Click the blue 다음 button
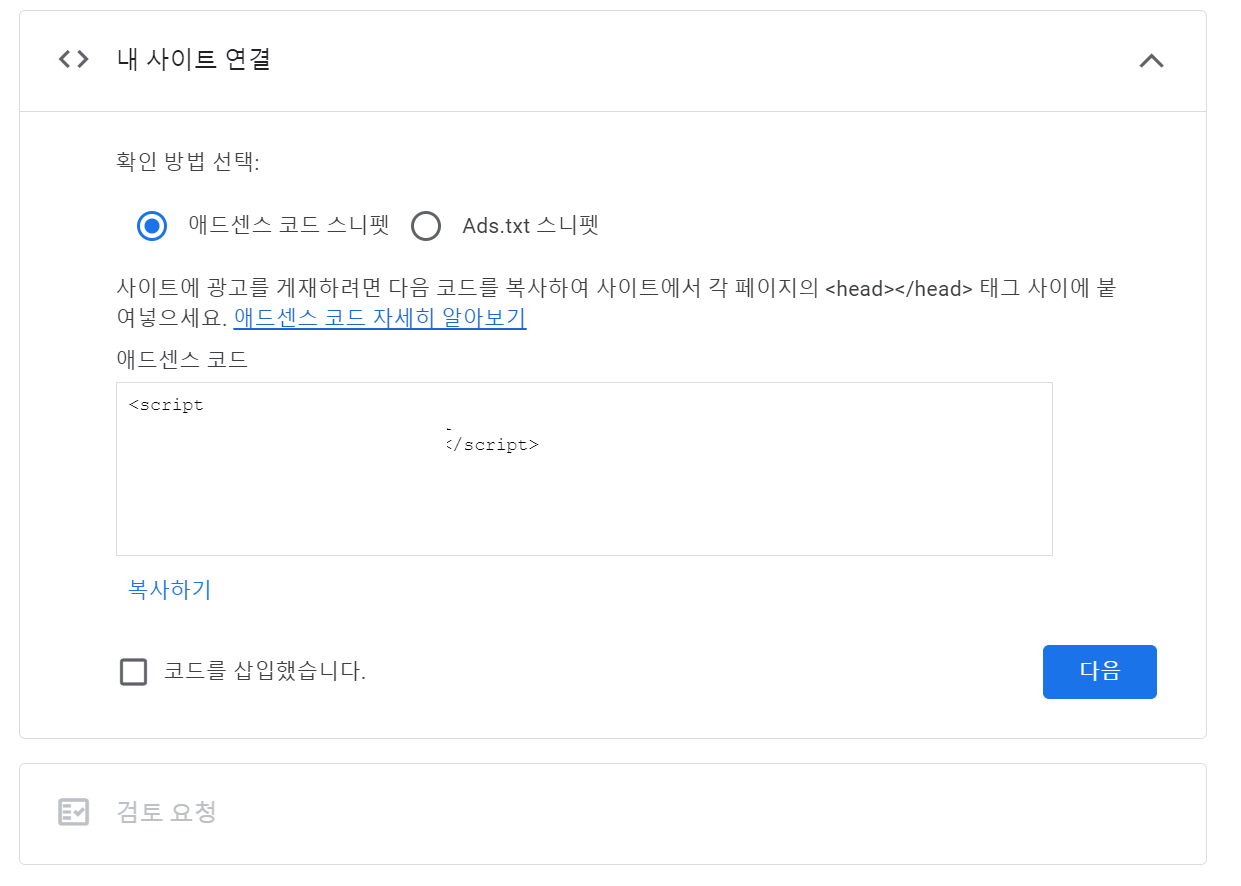This screenshot has height=886, width=1241. pos(1099,672)
